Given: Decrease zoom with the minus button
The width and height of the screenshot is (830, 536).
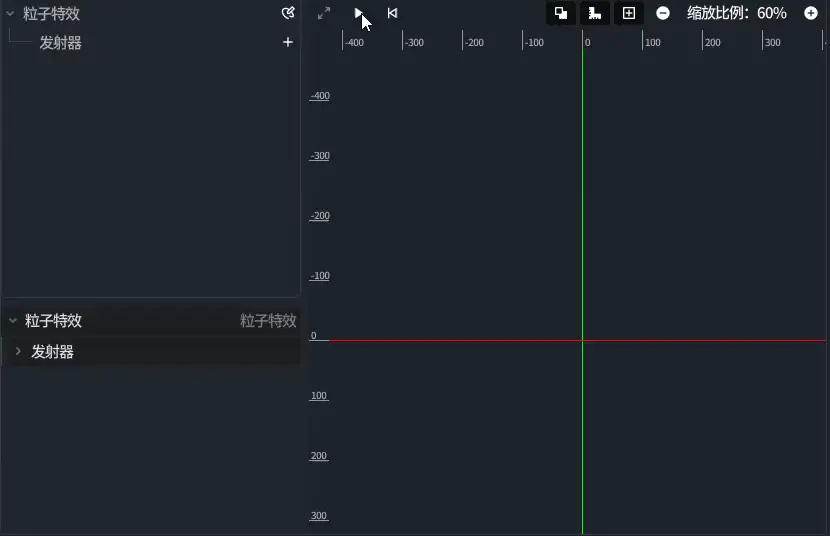Looking at the screenshot, I should pyautogui.click(x=663, y=13).
